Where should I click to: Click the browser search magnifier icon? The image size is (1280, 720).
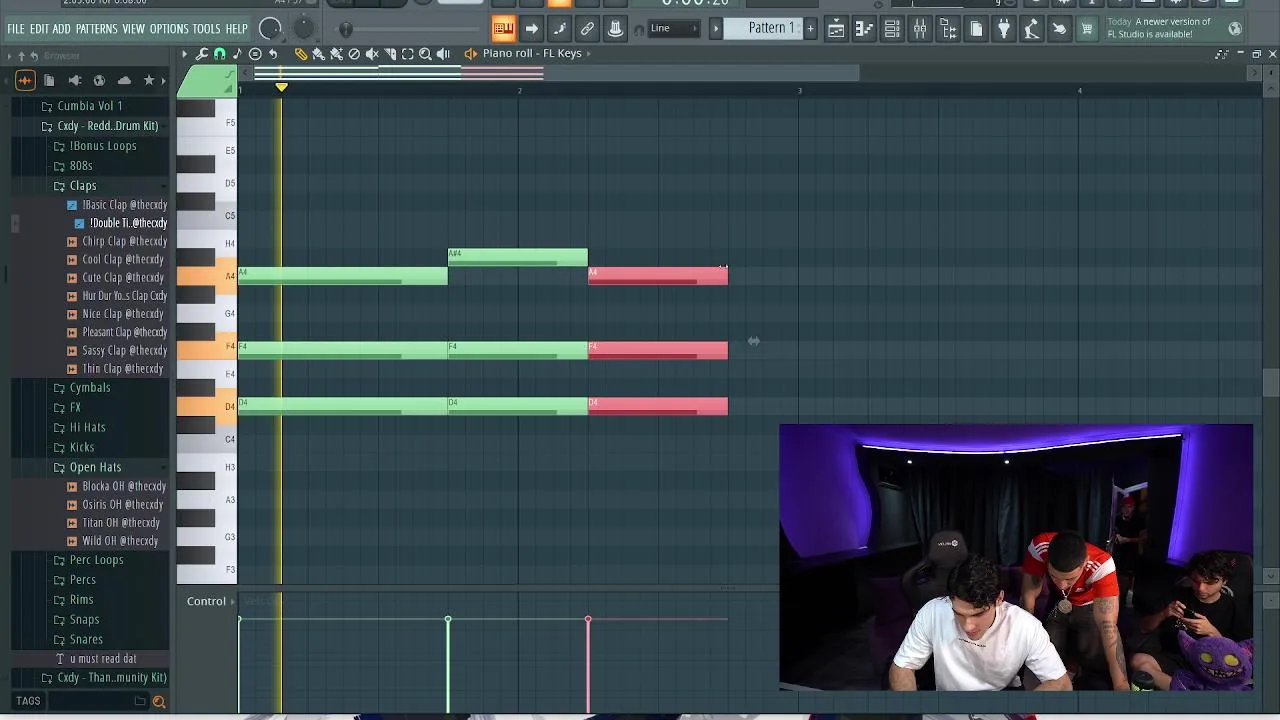158,702
